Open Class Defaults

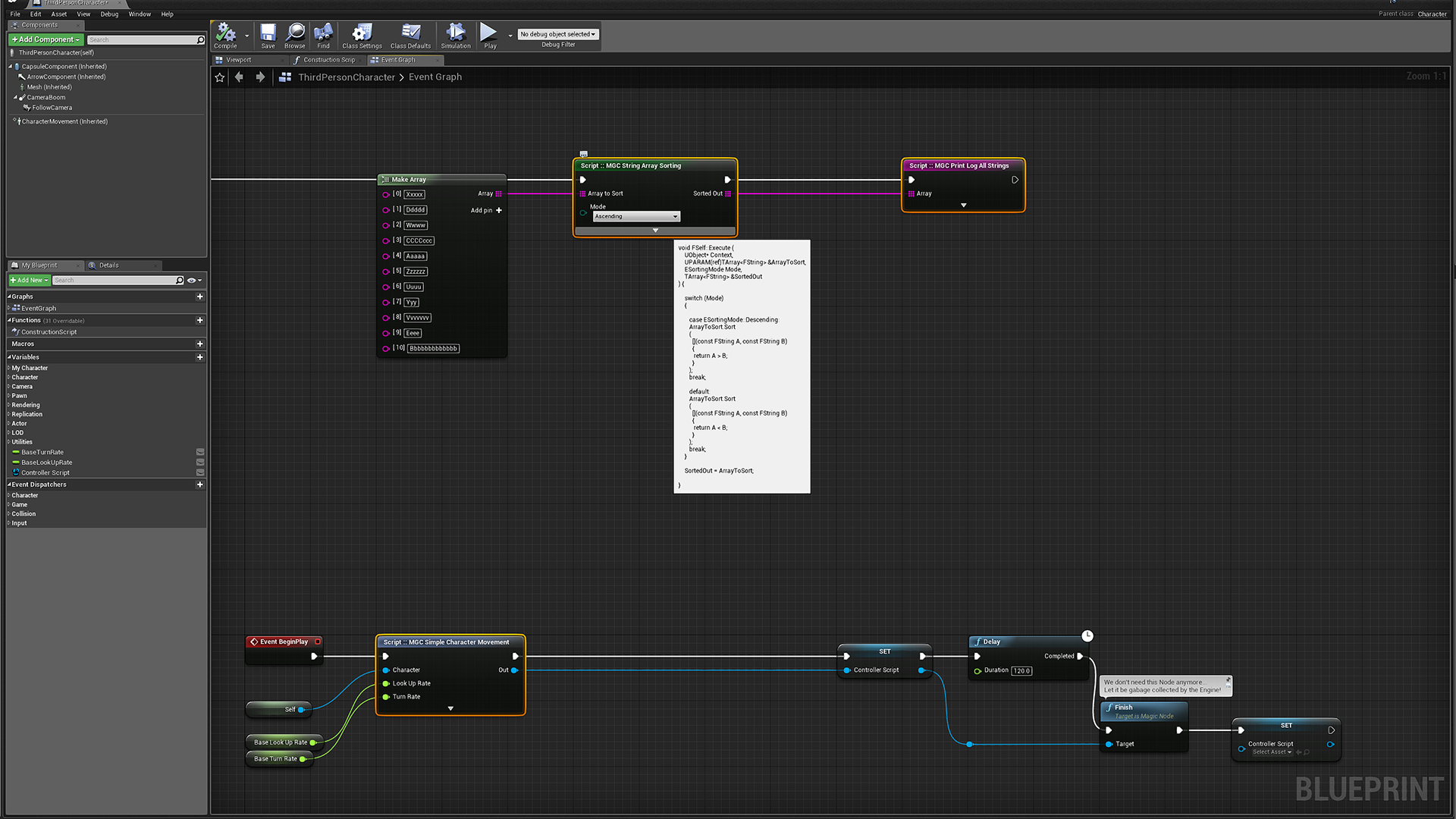tap(410, 35)
